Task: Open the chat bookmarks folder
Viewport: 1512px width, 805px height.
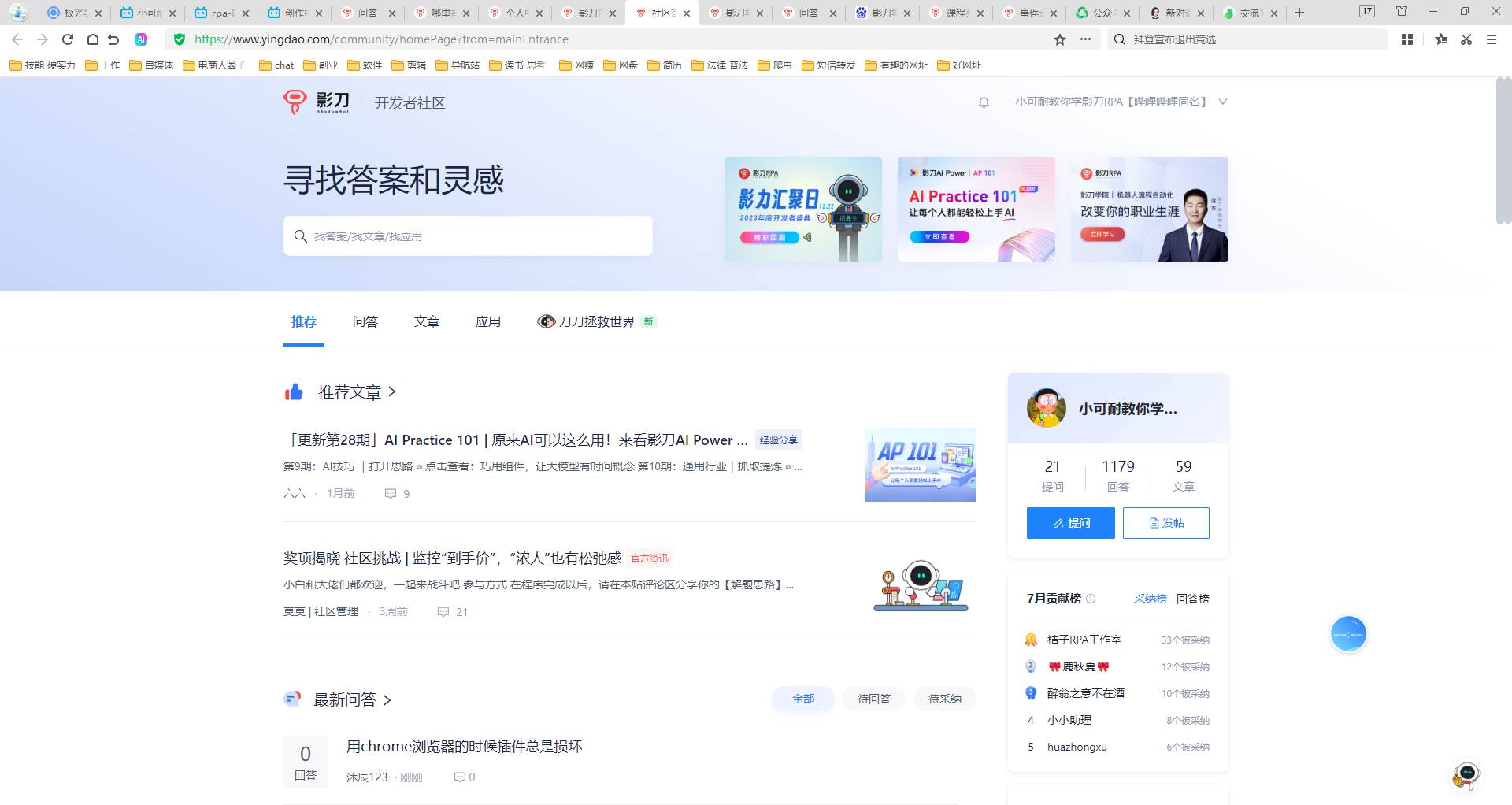Action: (276, 65)
